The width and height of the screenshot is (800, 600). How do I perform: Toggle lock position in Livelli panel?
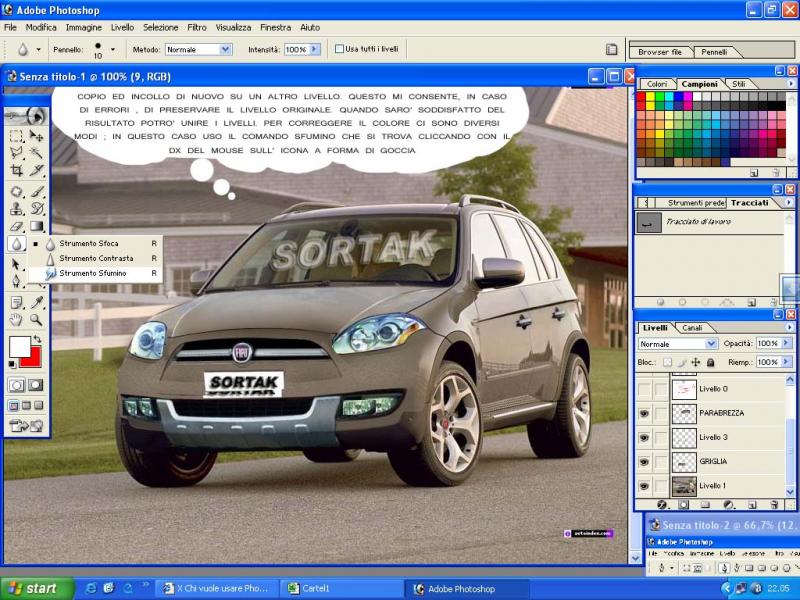click(x=695, y=362)
